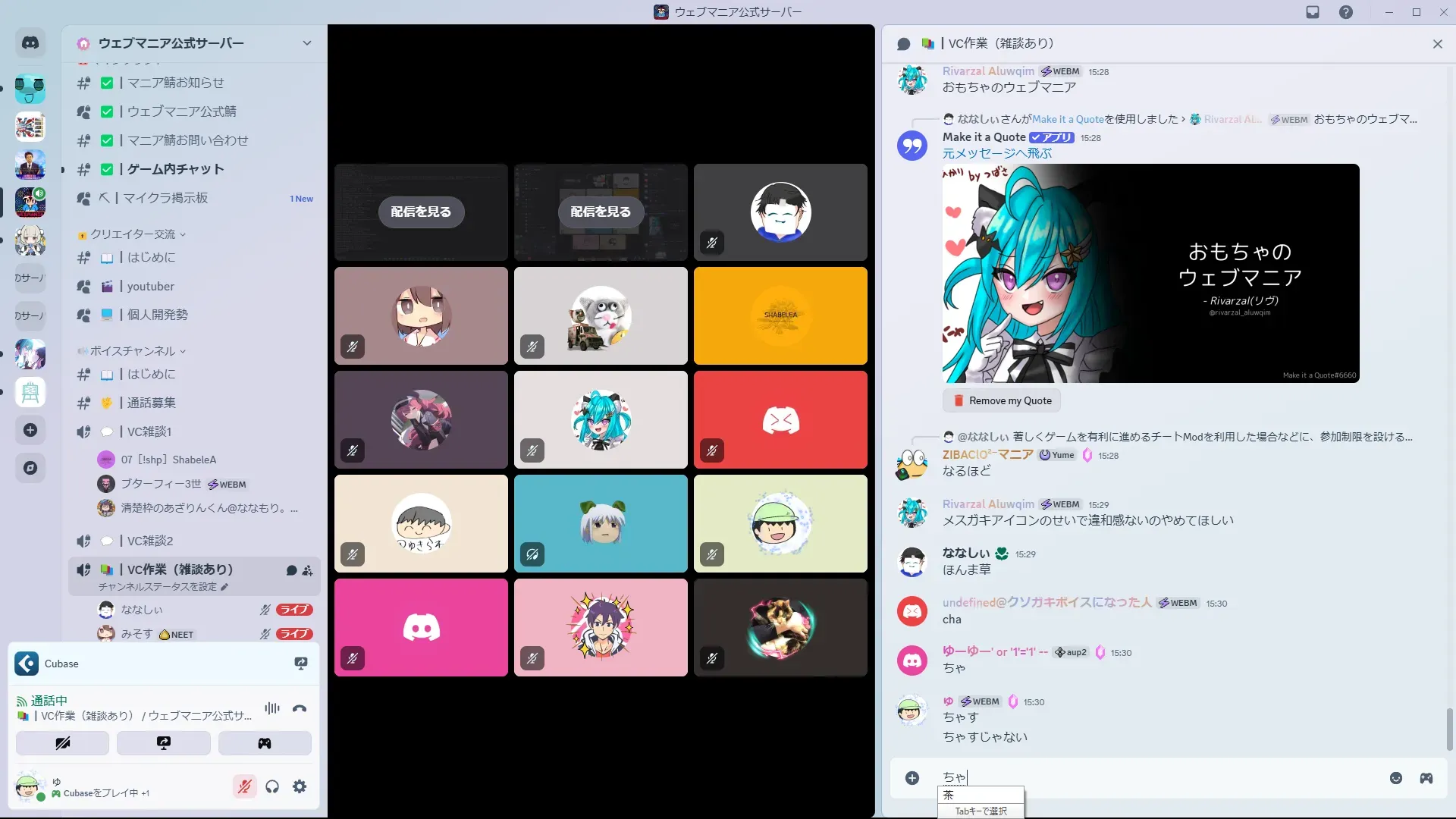Disconnect from voice call with hang-up icon
The width and height of the screenshot is (1456, 819).
[x=300, y=709]
